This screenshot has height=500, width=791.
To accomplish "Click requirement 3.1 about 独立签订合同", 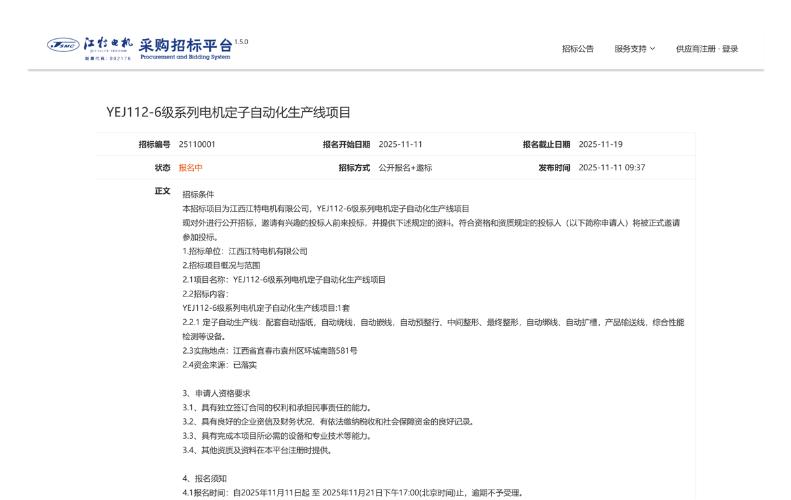I will coord(278,407).
